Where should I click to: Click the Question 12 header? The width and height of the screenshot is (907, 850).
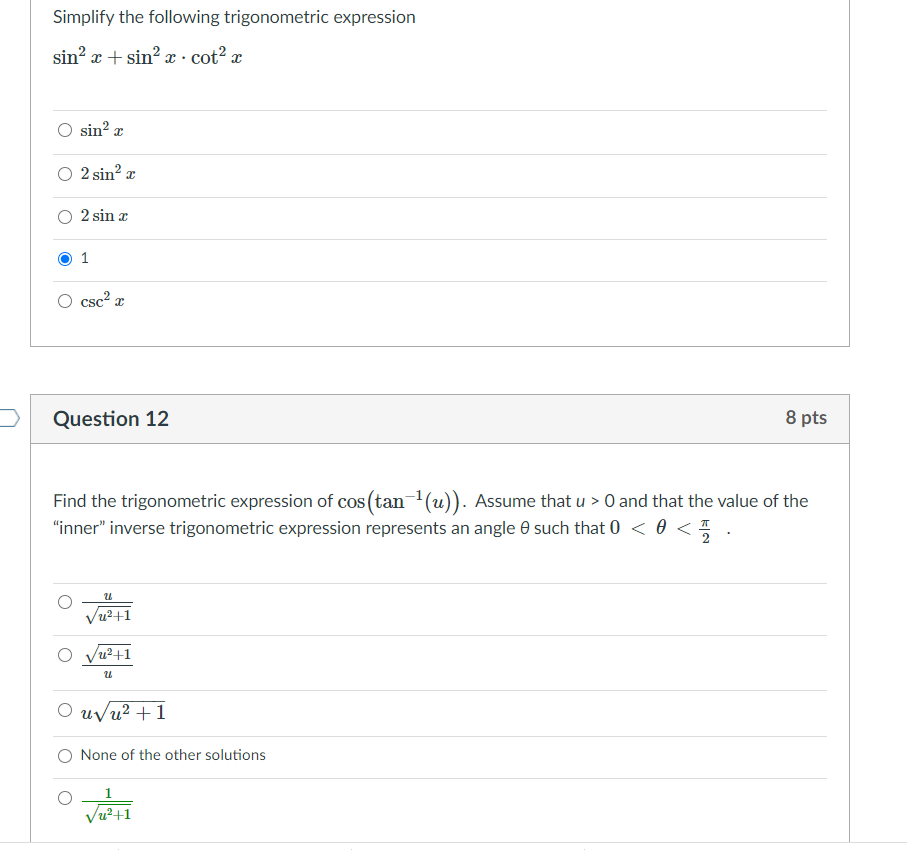[x=110, y=419]
